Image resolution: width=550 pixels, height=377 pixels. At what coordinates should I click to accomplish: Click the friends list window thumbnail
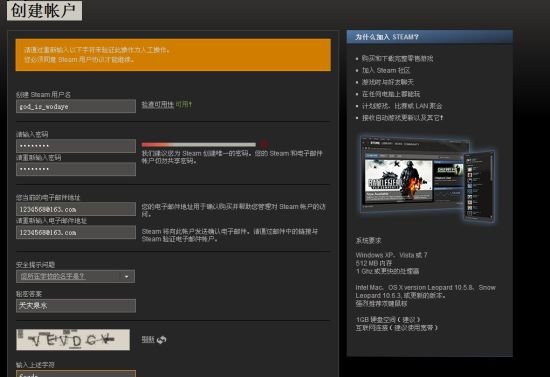coord(479,187)
